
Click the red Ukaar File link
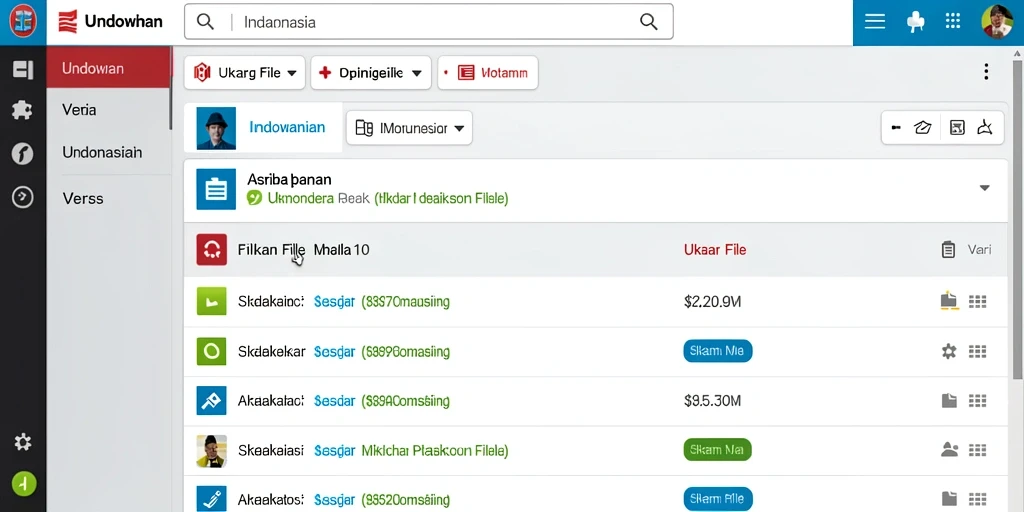(715, 249)
